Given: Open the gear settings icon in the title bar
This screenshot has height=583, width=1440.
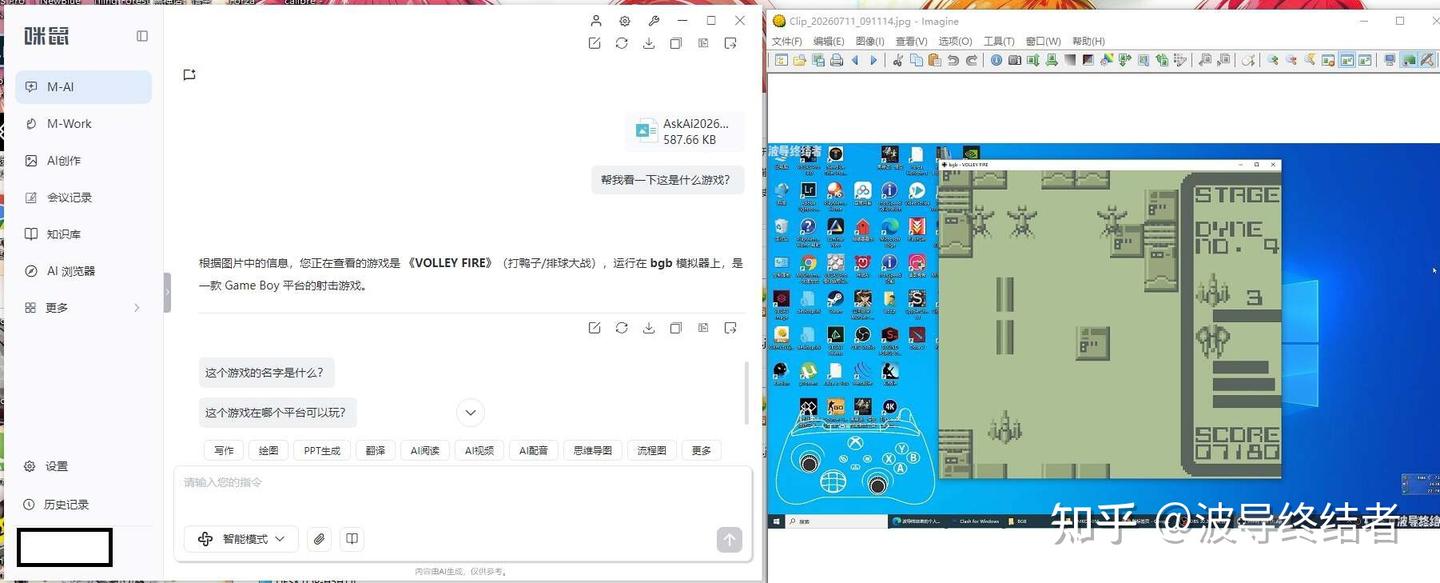Looking at the screenshot, I should click(625, 21).
